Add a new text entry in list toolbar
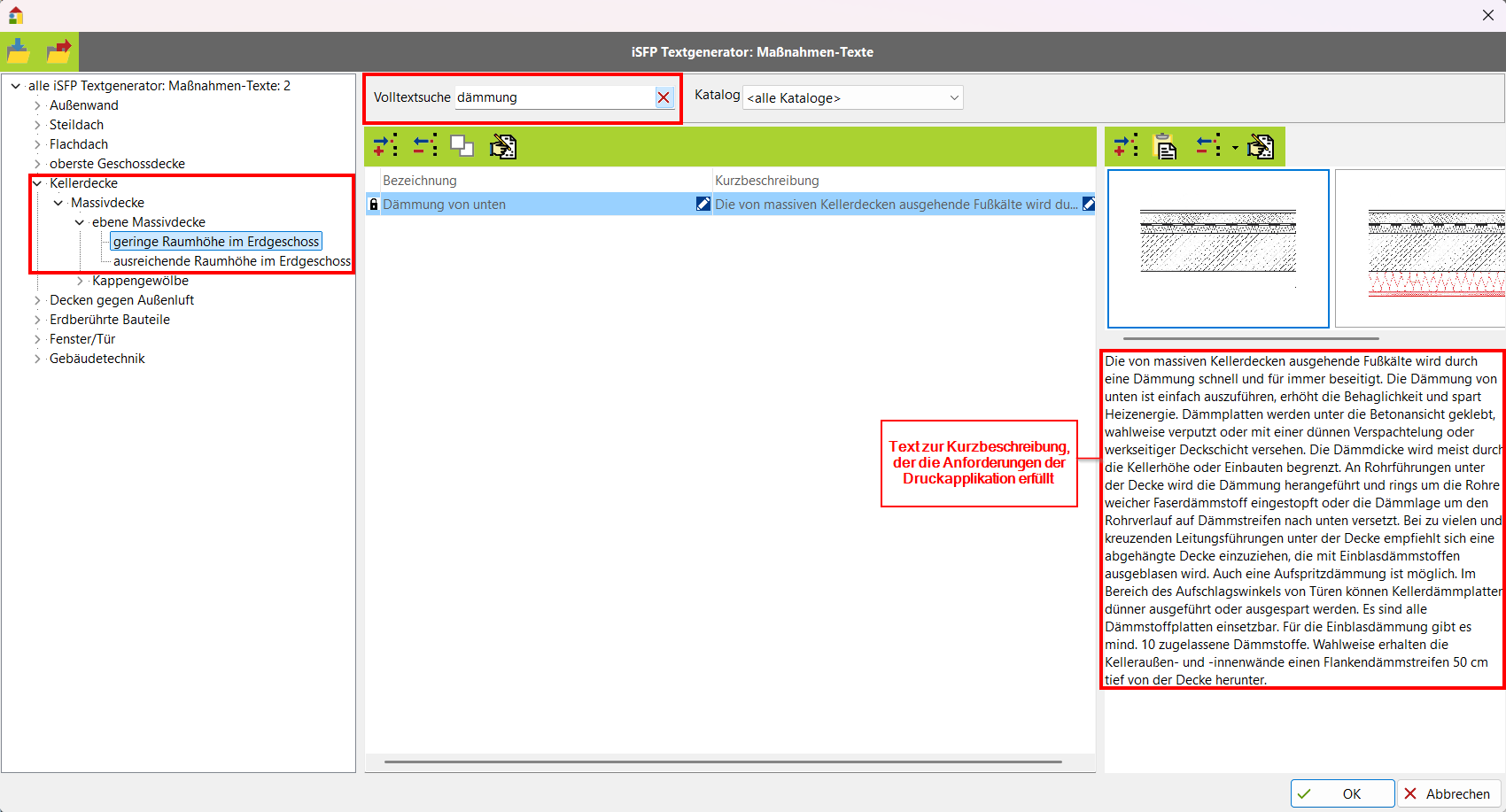This screenshot has height=812, width=1506. pyautogui.click(x=385, y=146)
